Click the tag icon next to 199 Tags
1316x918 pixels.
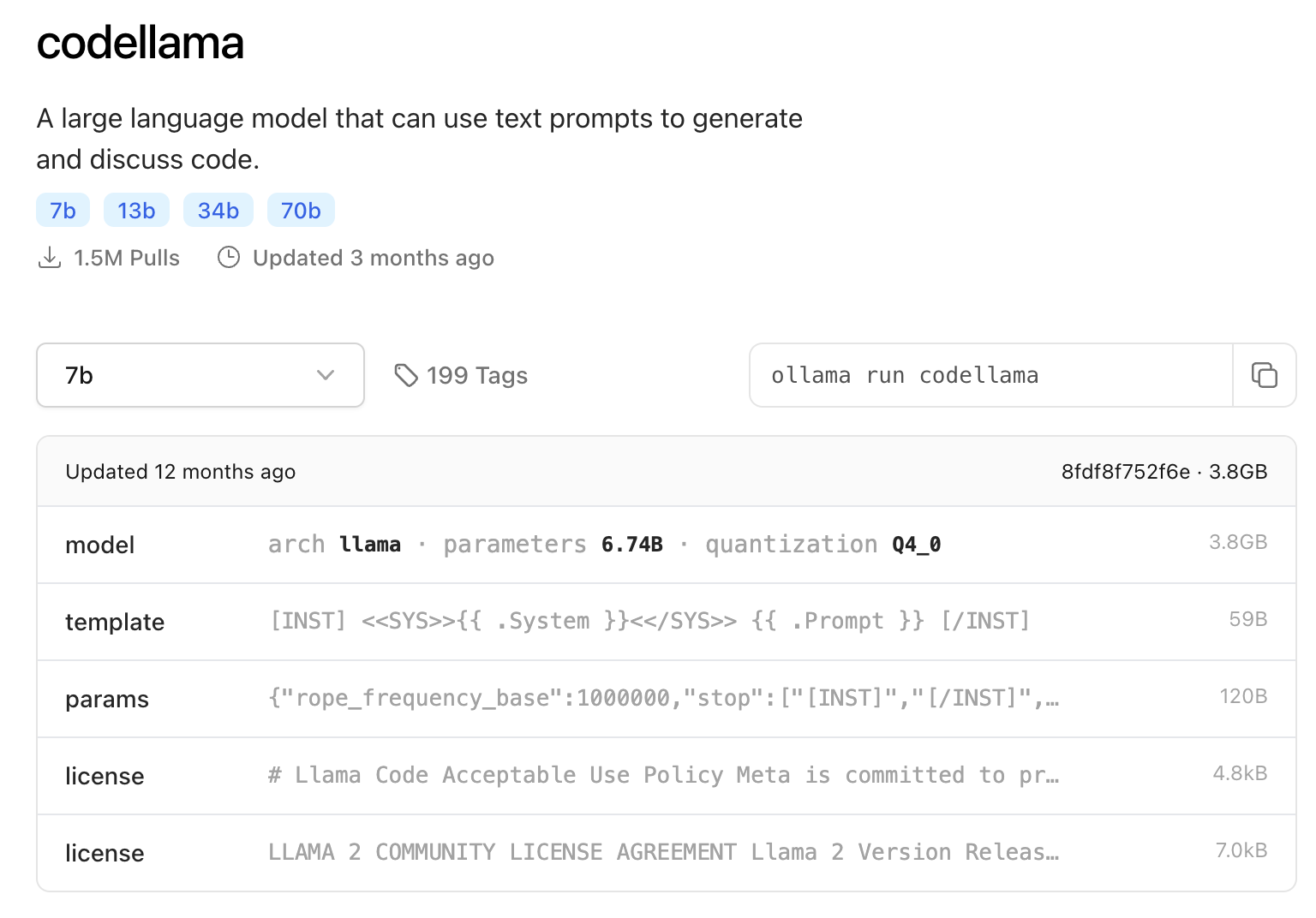pos(405,374)
